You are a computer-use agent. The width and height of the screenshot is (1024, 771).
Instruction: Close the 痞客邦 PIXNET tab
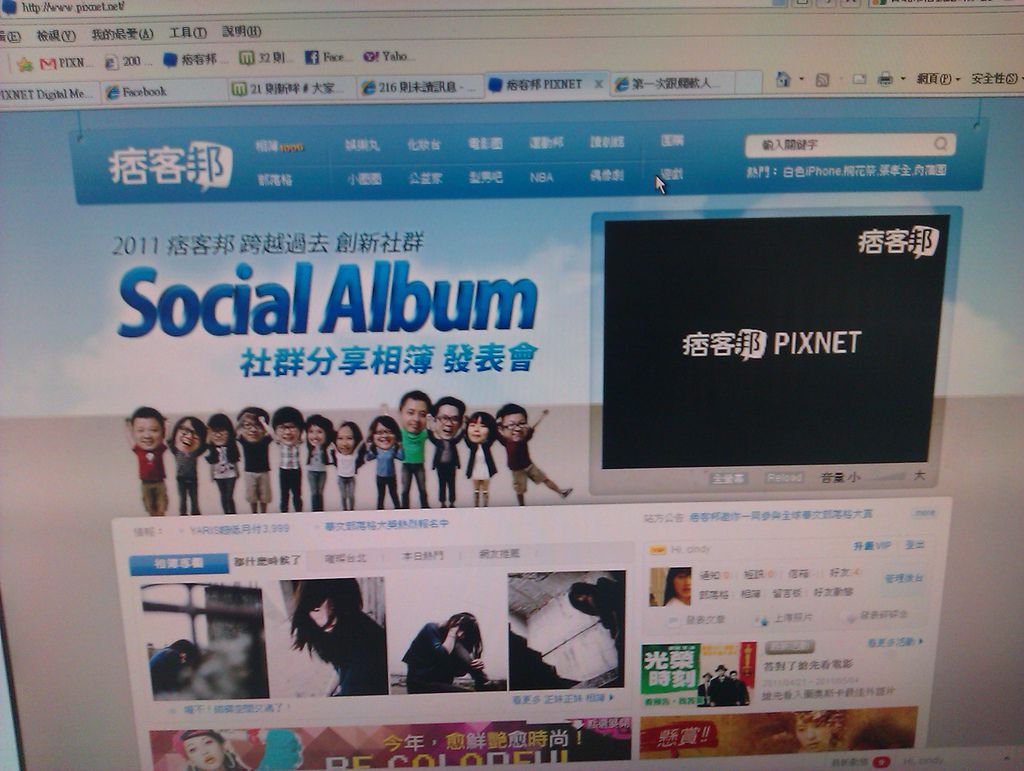(598, 84)
